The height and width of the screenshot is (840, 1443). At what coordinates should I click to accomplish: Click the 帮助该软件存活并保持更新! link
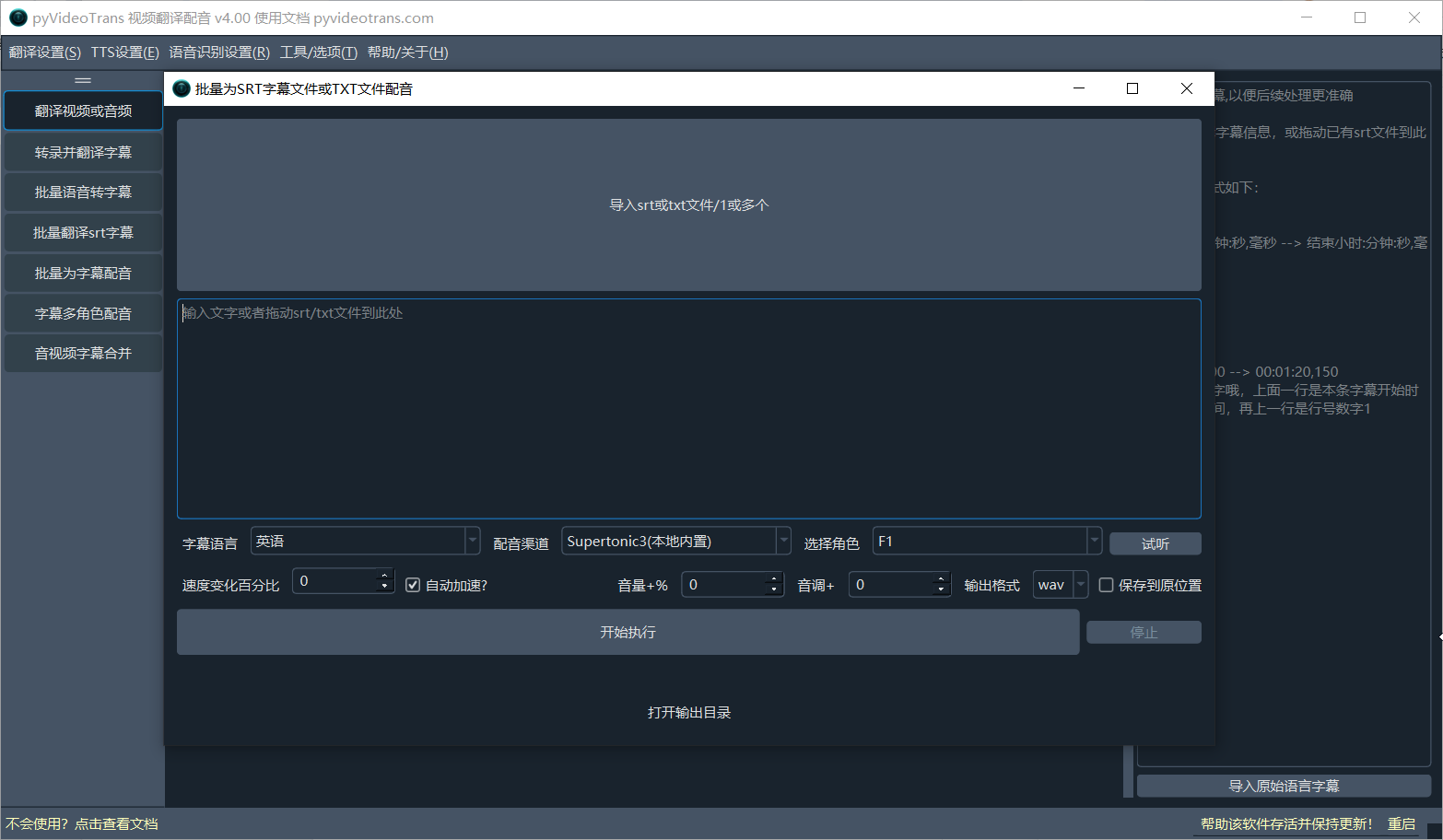pos(1286,823)
